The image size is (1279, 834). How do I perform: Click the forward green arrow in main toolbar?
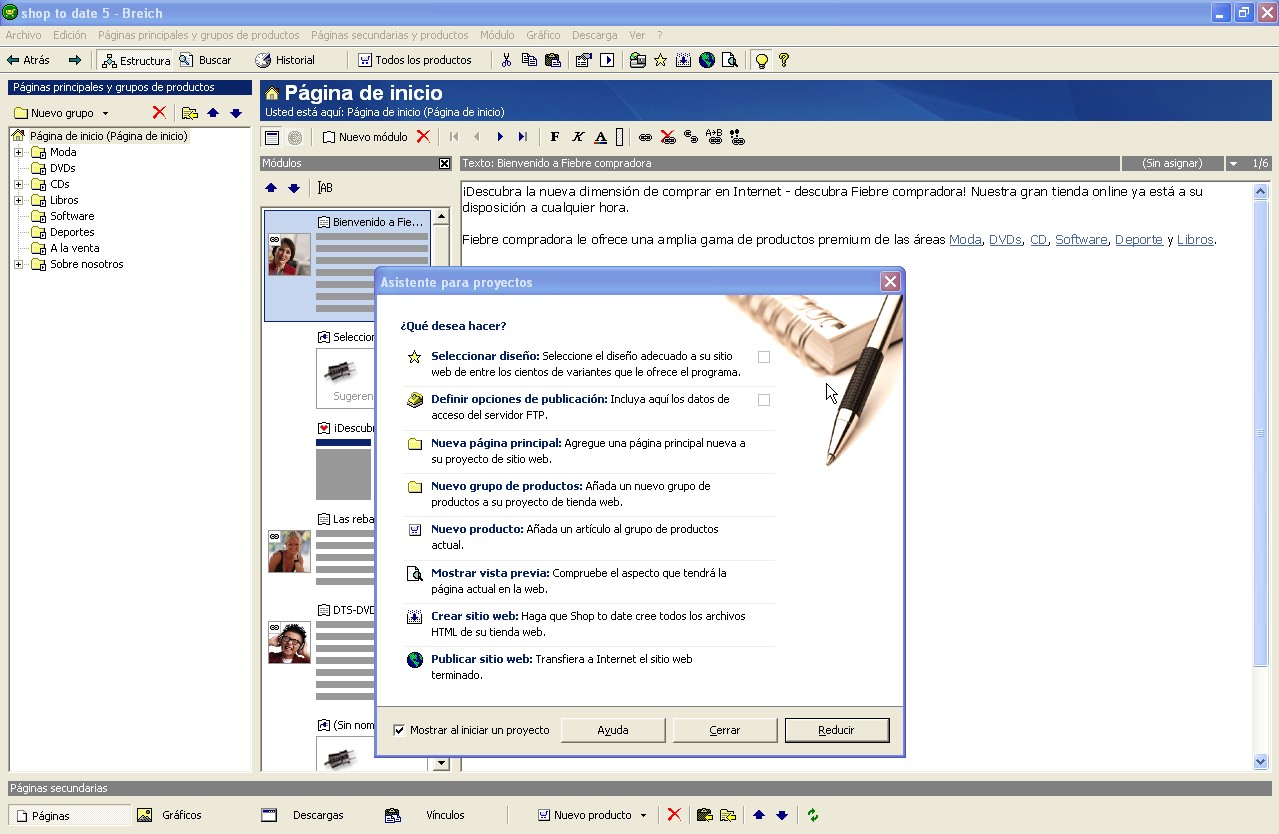point(74,60)
